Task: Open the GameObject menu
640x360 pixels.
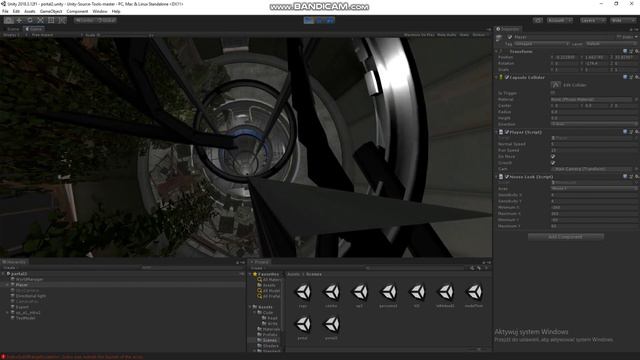Action: coord(51,11)
